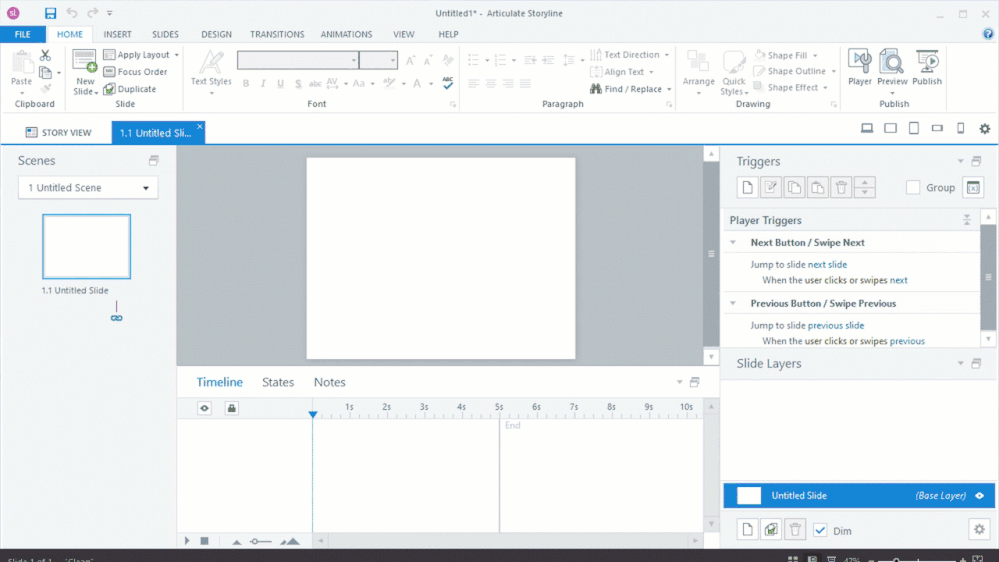Switch to the INSERT ribbon tab

pyautogui.click(x=117, y=34)
